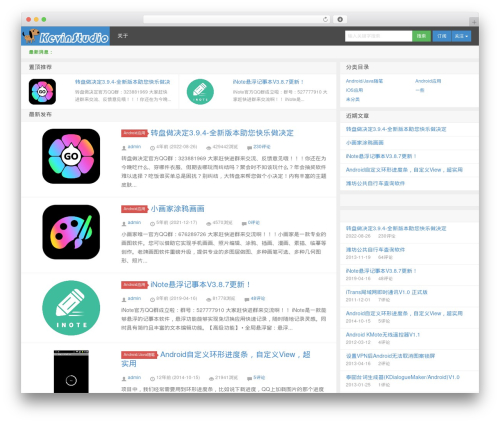Viewport: 500px width, 423px height.
Task: Open category 一般 in 分类目录
Action: click(420, 90)
